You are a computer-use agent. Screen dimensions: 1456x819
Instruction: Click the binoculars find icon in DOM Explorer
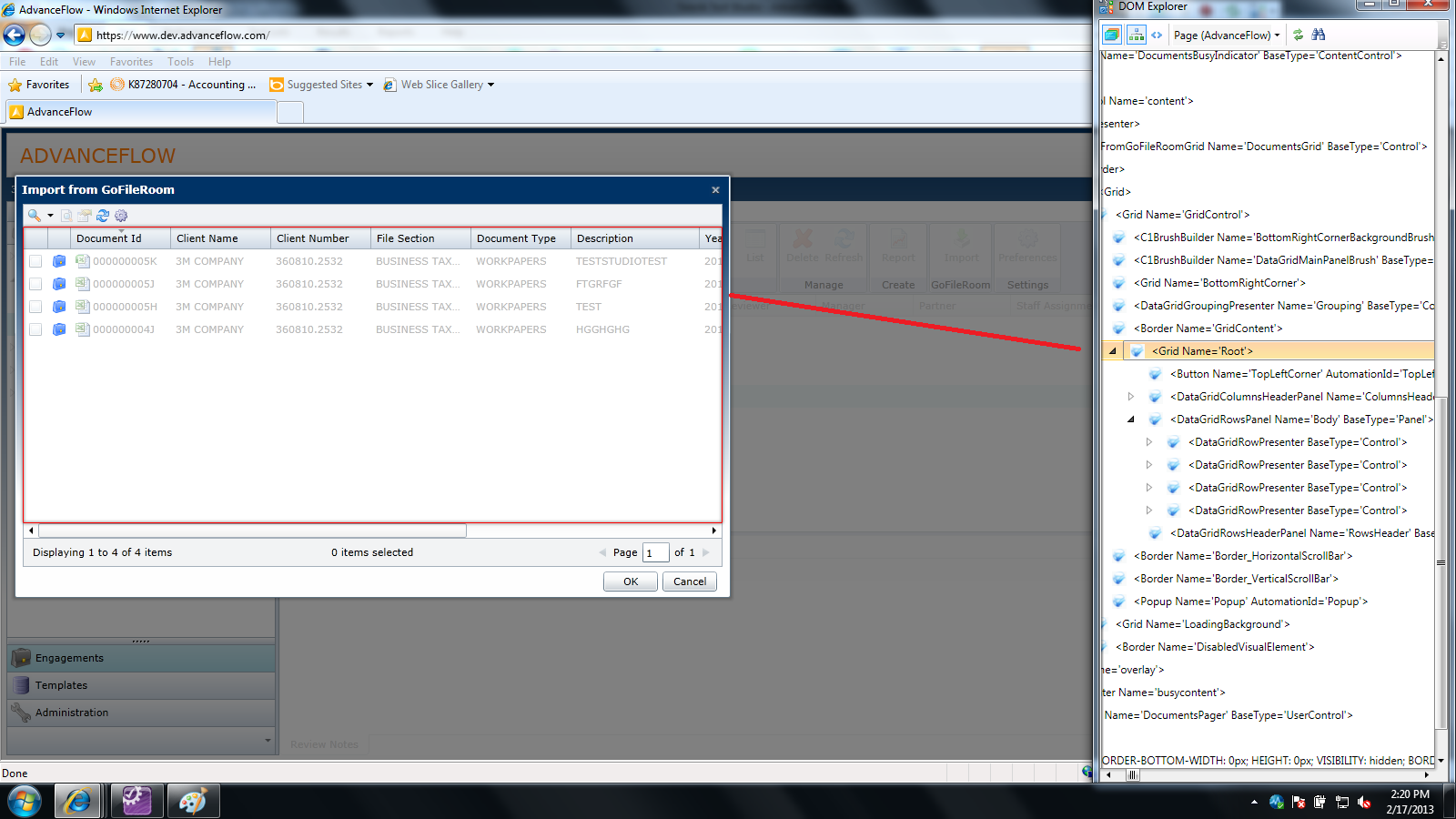tap(1319, 35)
